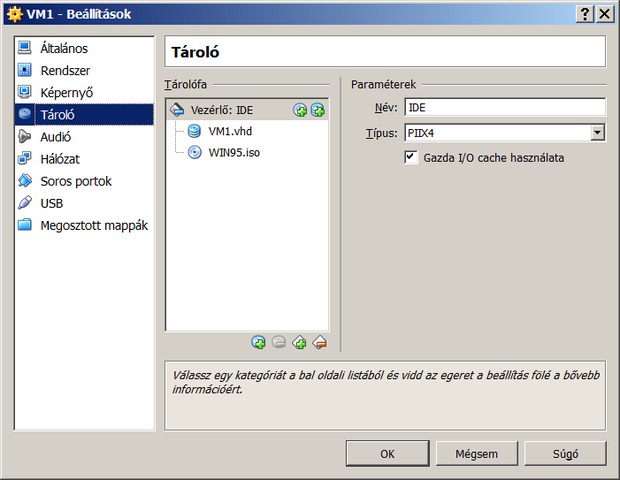
Task: Click the Általános monitor icon
Action: tap(25, 48)
